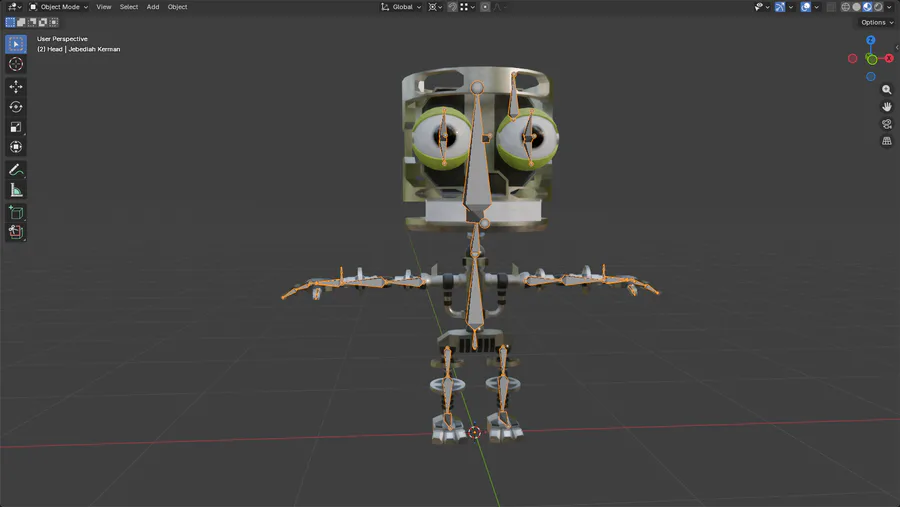The height and width of the screenshot is (507, 900).
Task: Toggle the camera view icon
Action: point(887,124)
